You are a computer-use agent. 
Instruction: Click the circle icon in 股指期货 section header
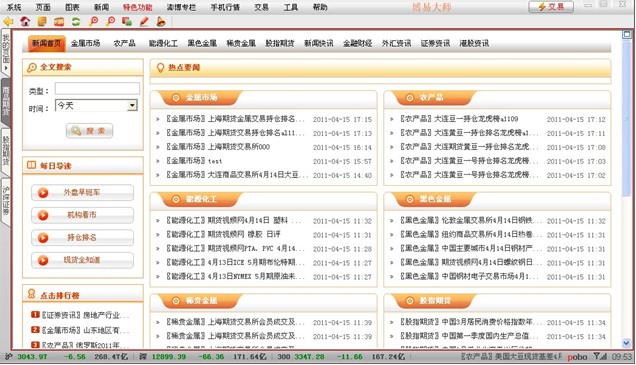(x=410, y=301)
